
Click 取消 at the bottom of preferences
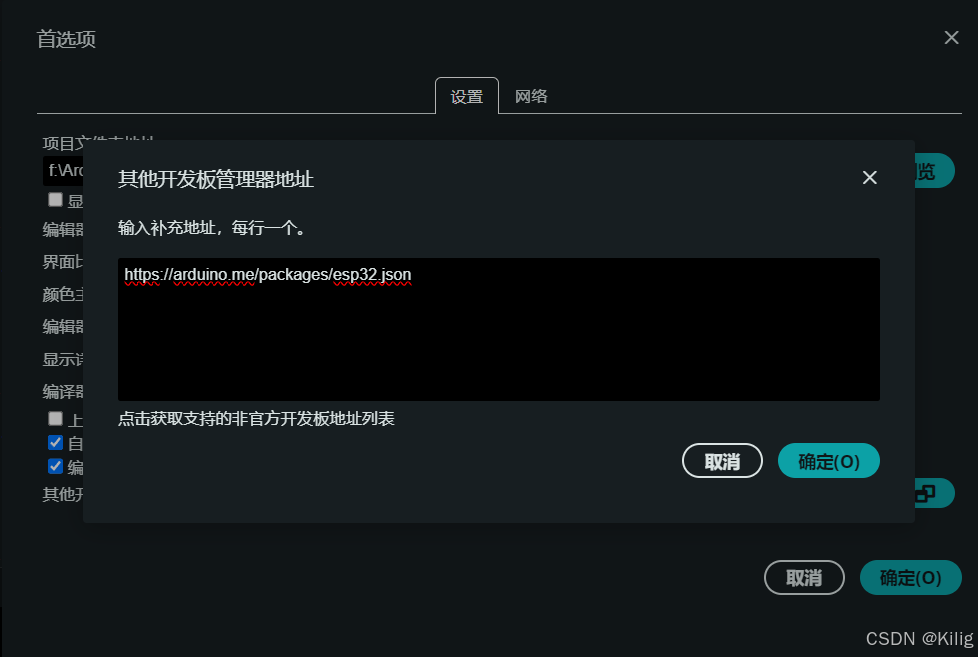pyautogui.click(x=804, y=578)
